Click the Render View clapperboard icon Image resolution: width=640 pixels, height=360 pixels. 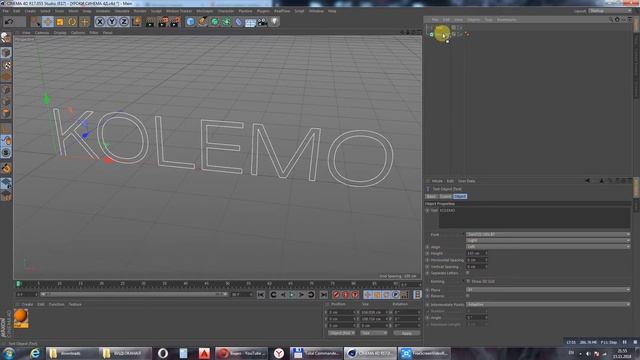150,22
